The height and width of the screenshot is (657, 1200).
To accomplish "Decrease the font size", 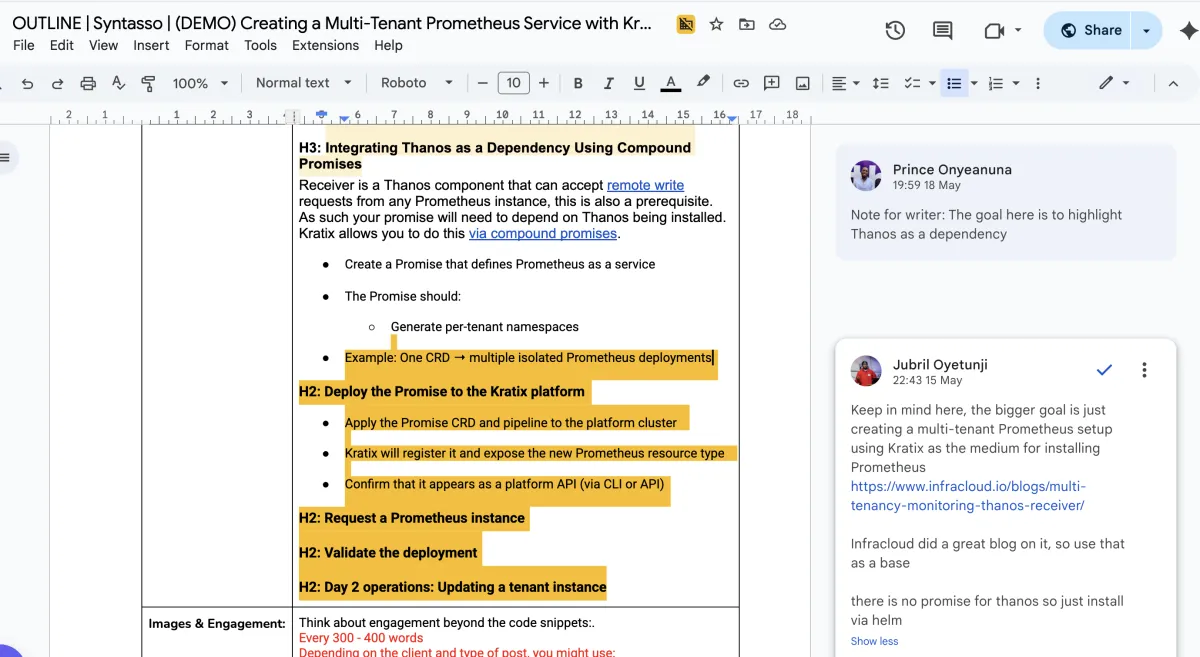I will point(483,83).
